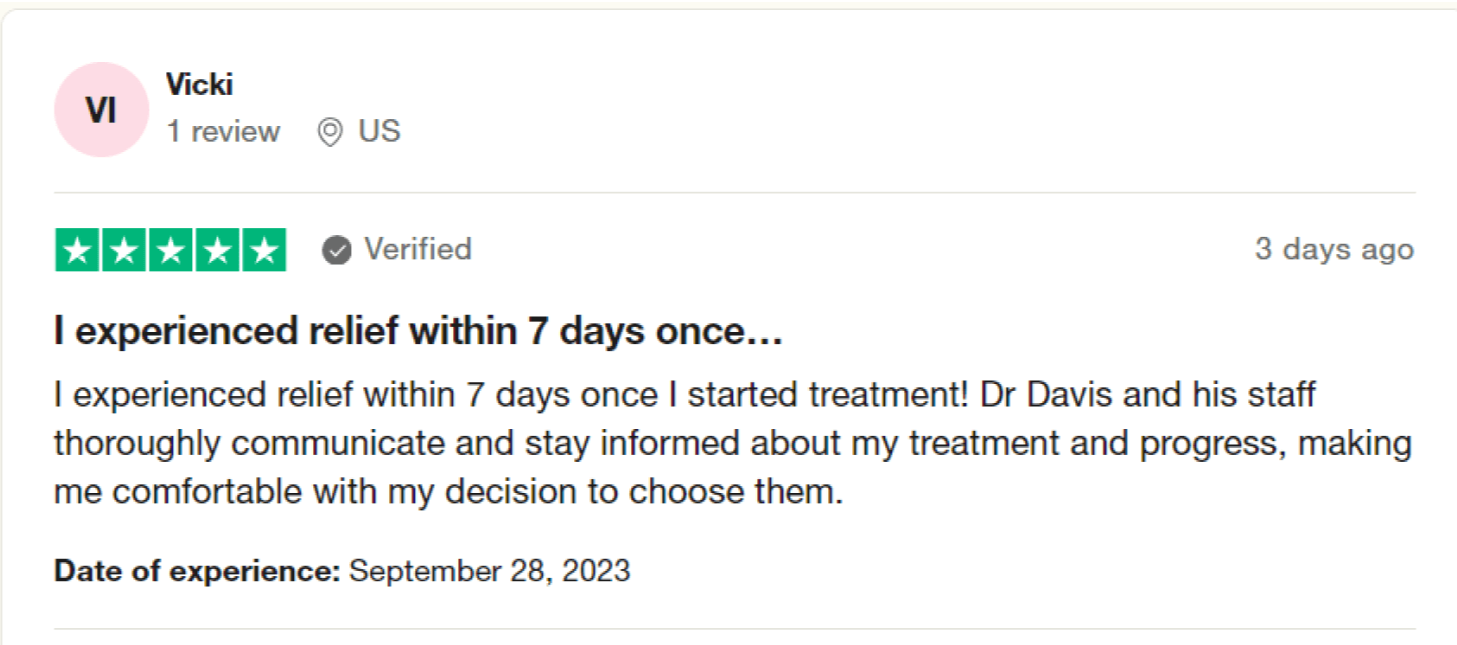This screenshot has width=1457, height=645.
Task: Click the "1 review" count text
Action: tap(223, 132)
